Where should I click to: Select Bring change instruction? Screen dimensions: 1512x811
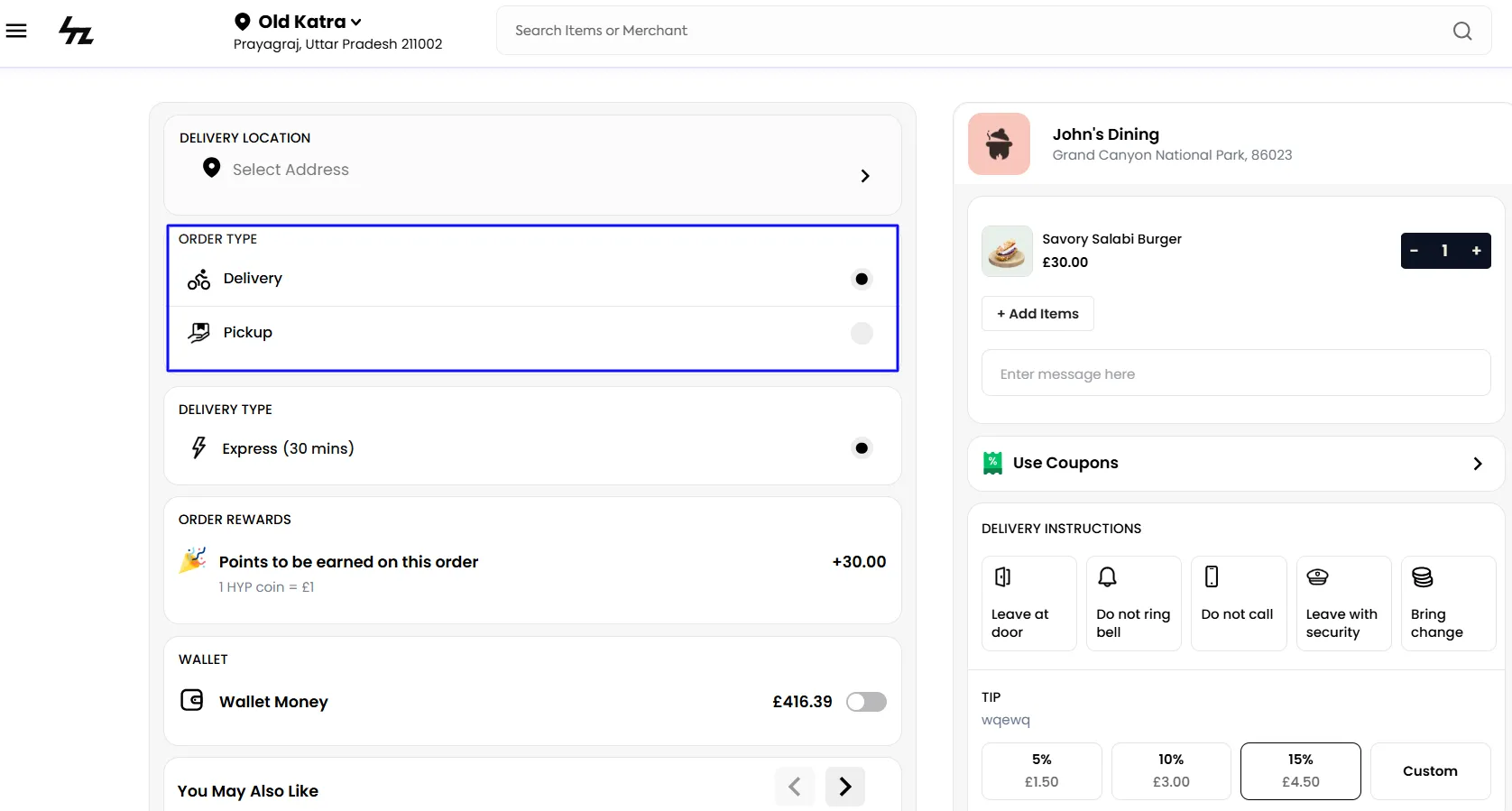click(x=1449, y=604)
